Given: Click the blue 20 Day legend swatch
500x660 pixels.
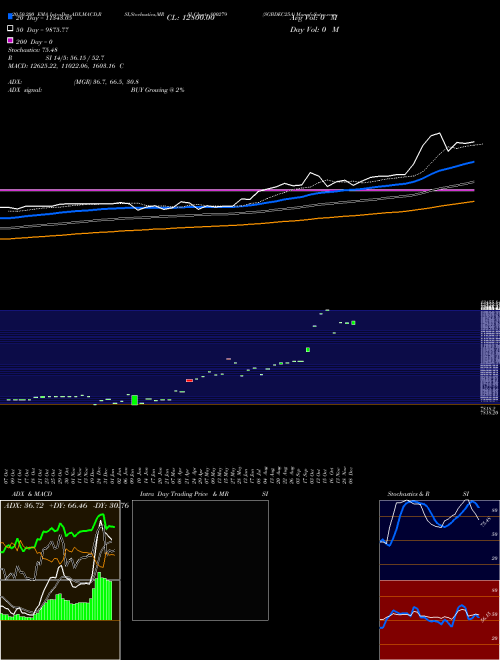Looking at the screenshot, I should tap(11, 17).
